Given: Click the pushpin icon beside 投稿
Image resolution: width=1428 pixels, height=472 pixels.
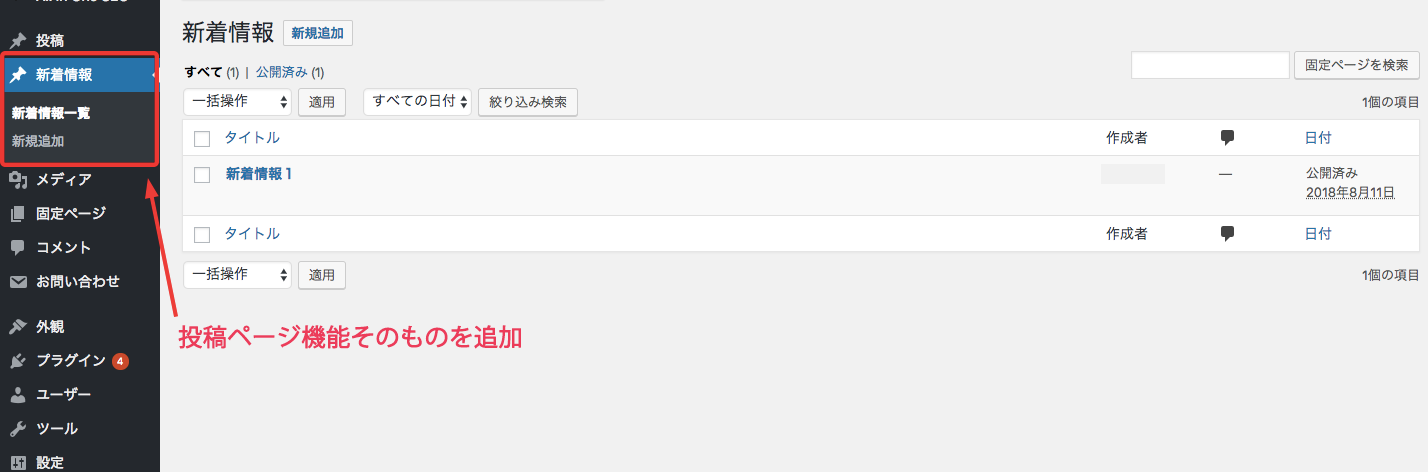Looking at the screenshot, I should 18,41.
